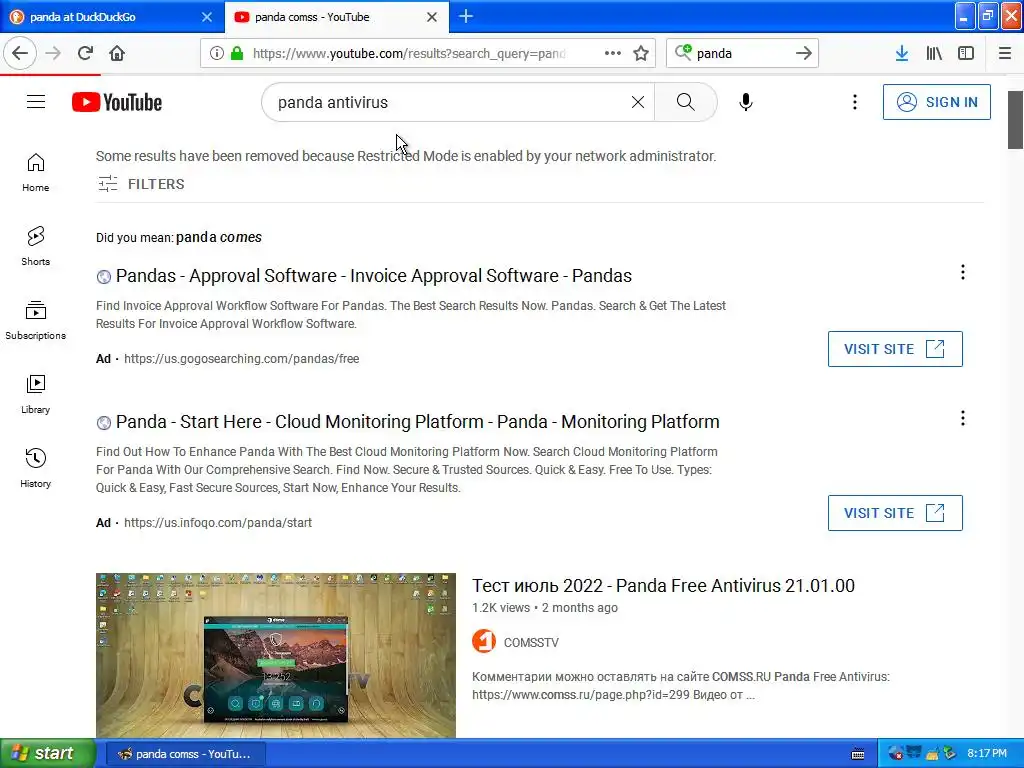Close the panda comss YouTube tab
This screenshot has height=768, width=1024.
(x=432, y=17)
